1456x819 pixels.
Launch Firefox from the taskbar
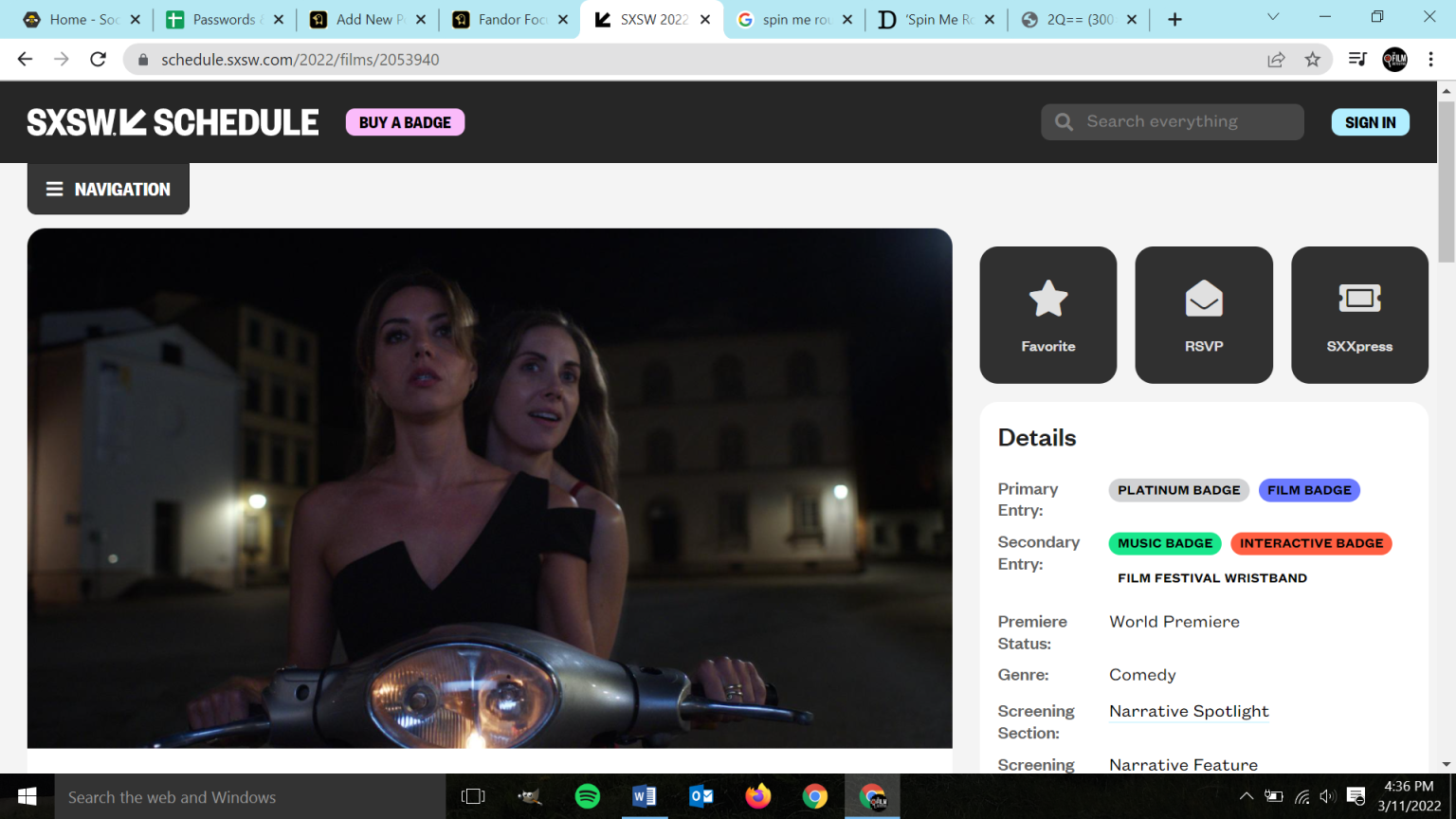[758, 796]
